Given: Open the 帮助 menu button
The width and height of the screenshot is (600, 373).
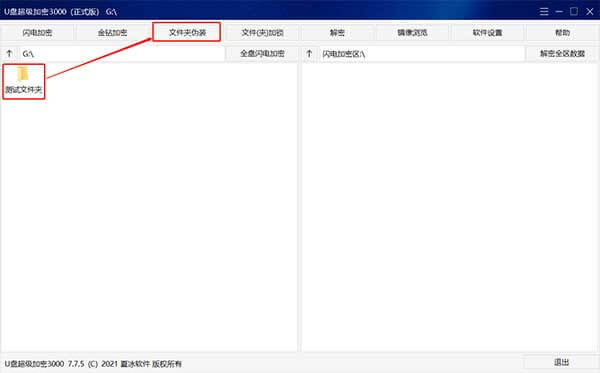Looking at the screenshot, I should click(x=562, y=33).
